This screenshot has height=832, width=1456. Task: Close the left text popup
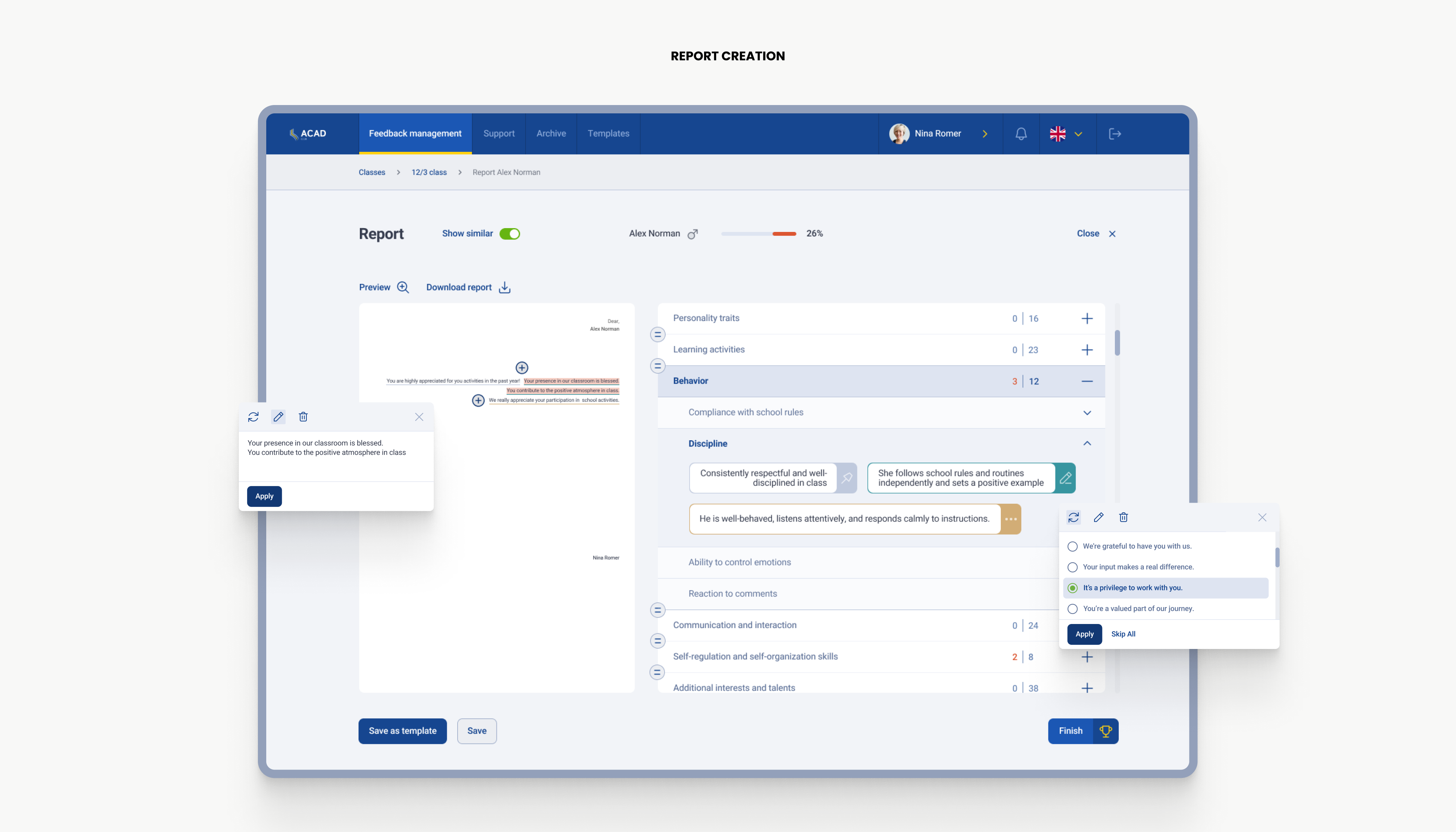(x=419, y=417)
